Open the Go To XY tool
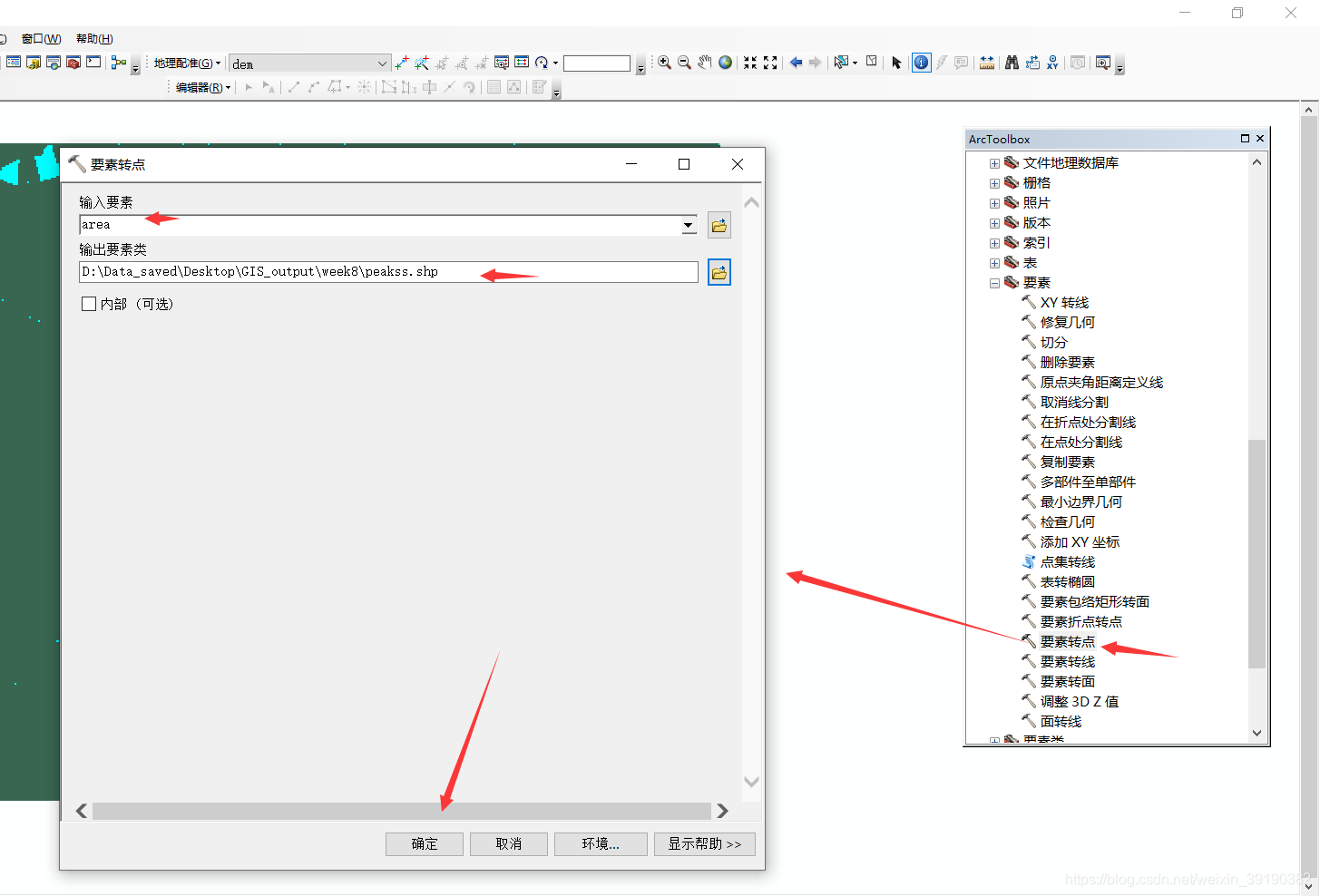The image size is (1320, 896). [1052, 63]
